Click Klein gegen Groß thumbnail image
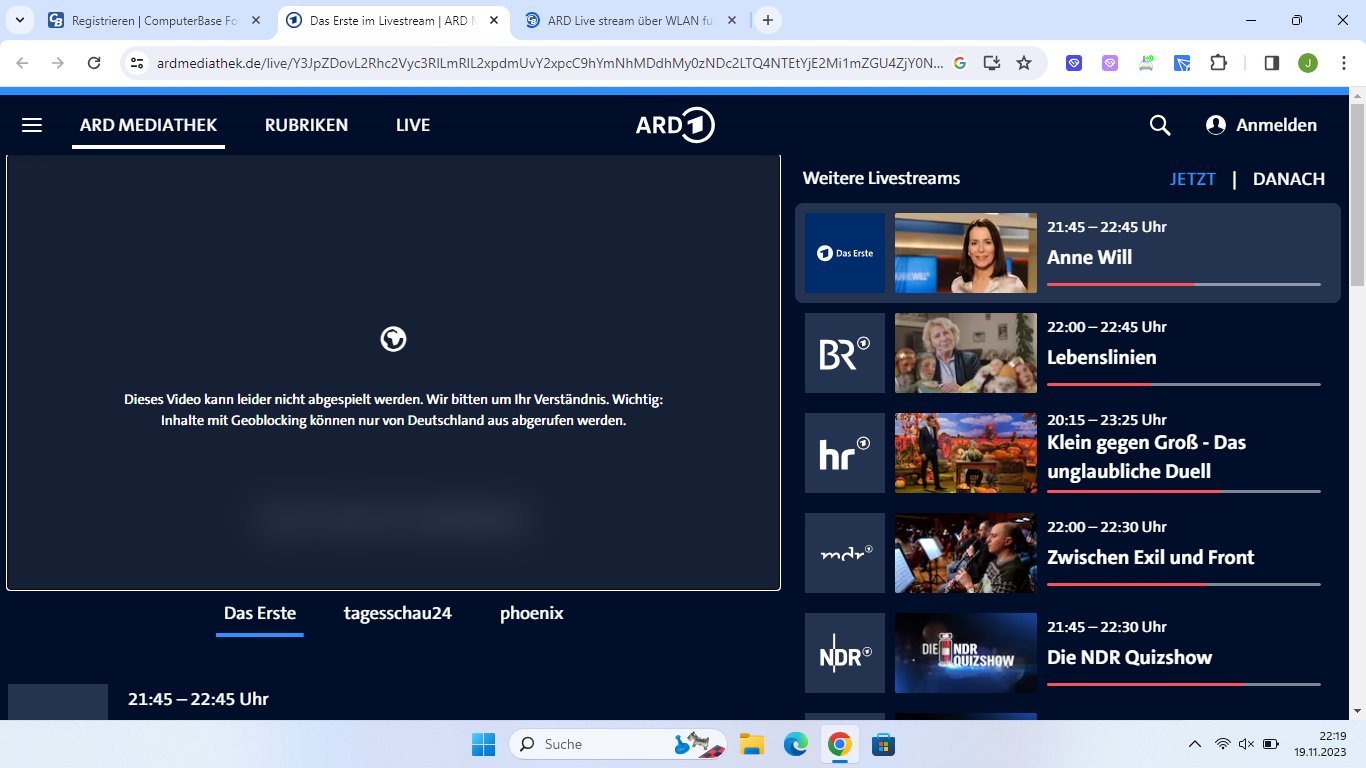The width and height of the screenshot is (1366, 768). (966, 453)
